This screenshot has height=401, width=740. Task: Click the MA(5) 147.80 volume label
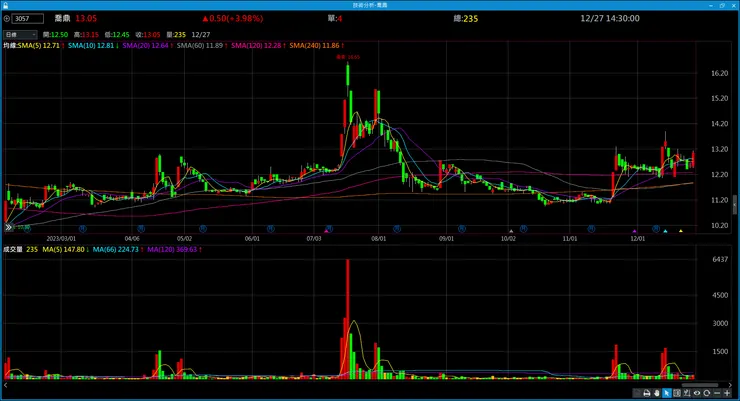tap(64, 250)
